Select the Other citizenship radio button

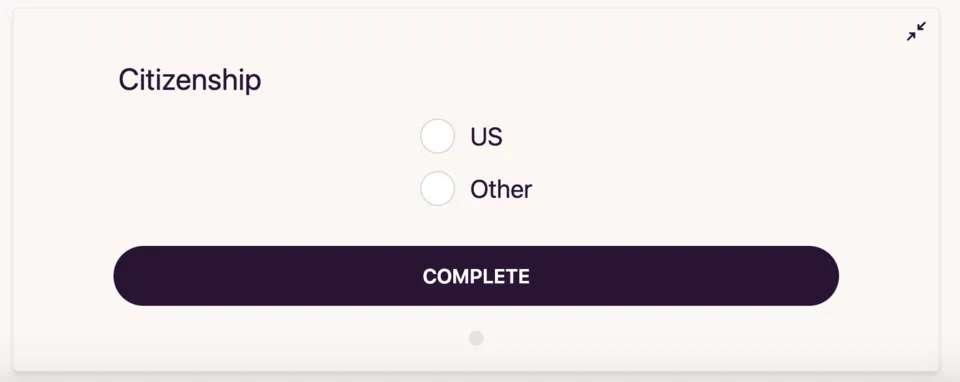(437, 189)
